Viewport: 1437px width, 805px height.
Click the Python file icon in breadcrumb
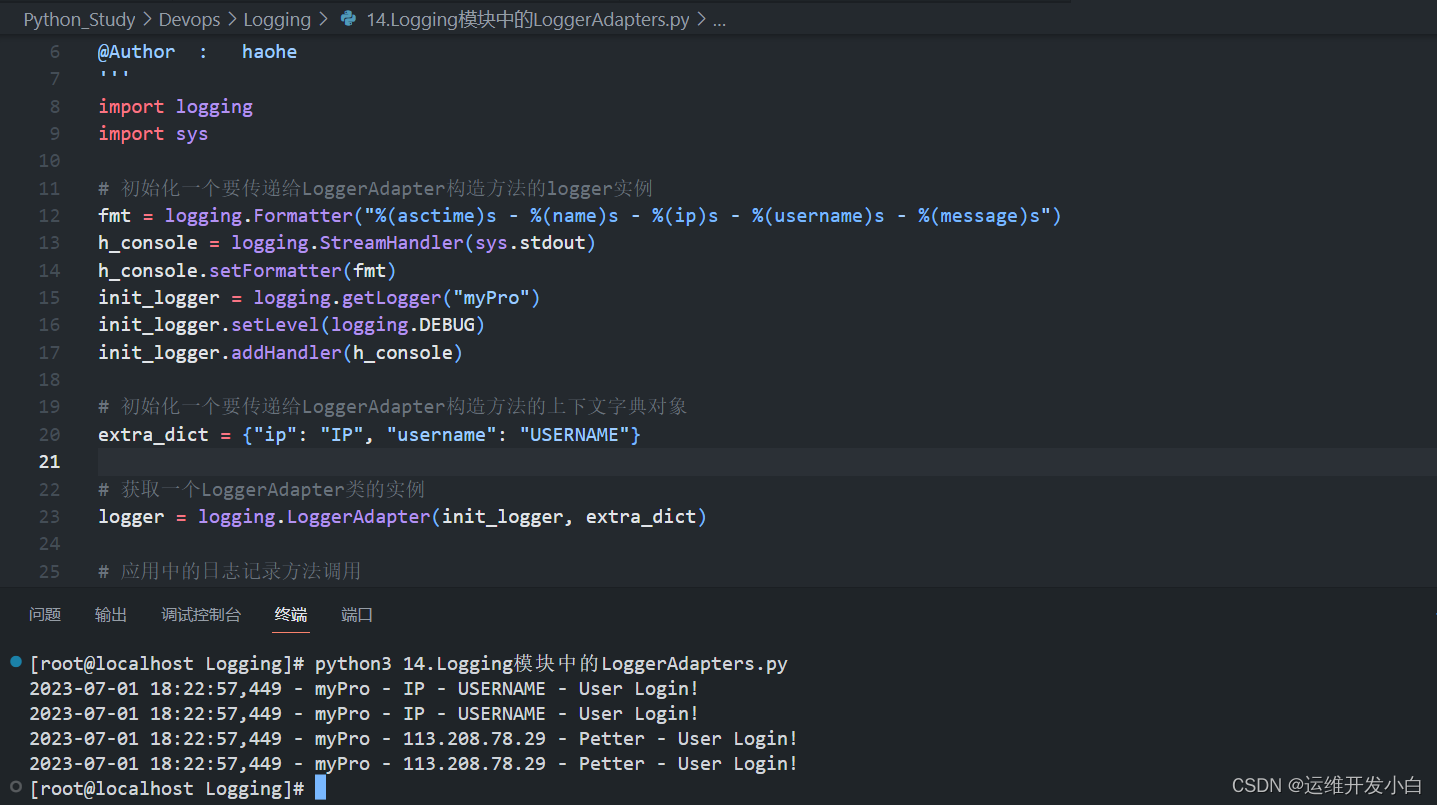click(x=348, y=19)
